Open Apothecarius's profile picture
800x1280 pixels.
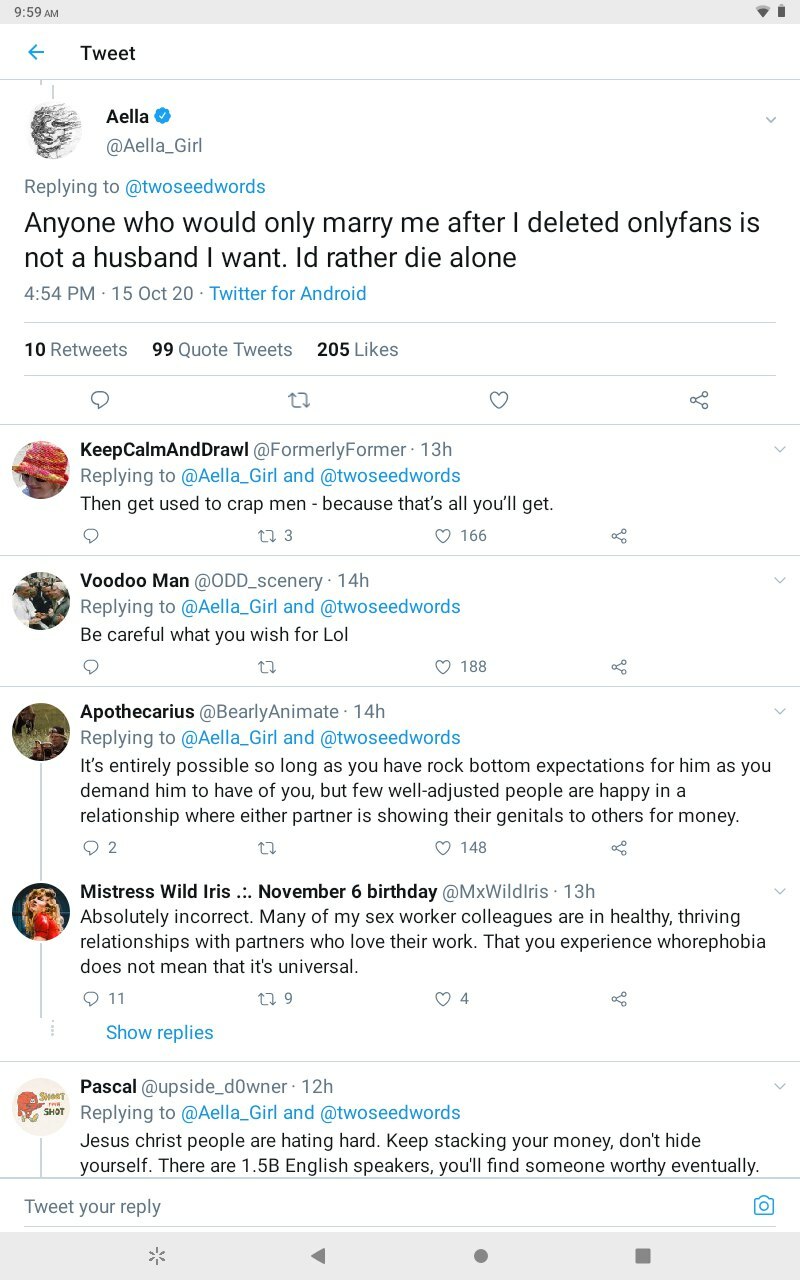41,732
